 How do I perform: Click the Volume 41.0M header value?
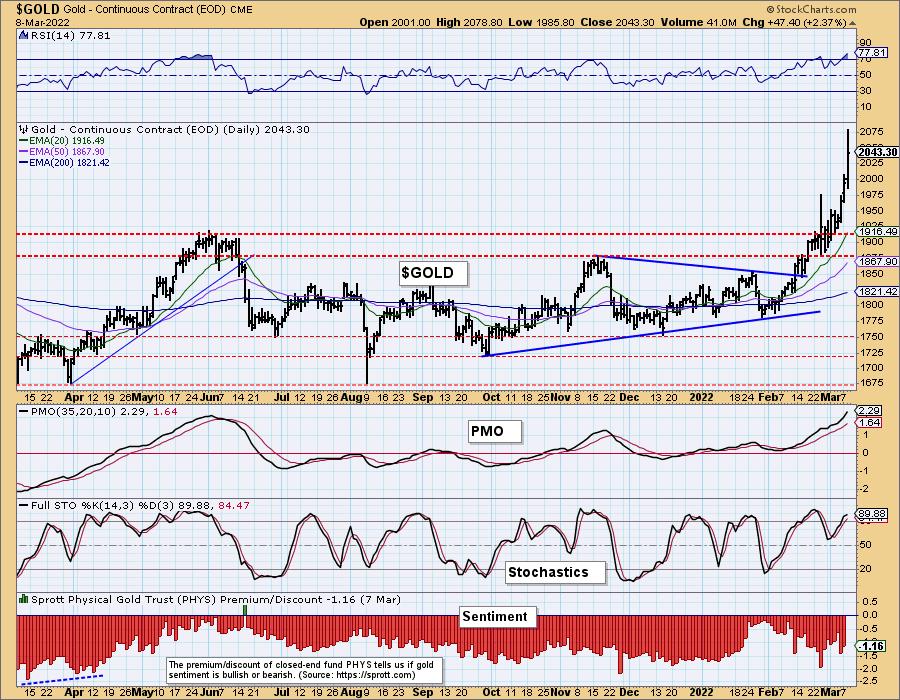click(699, 22)
